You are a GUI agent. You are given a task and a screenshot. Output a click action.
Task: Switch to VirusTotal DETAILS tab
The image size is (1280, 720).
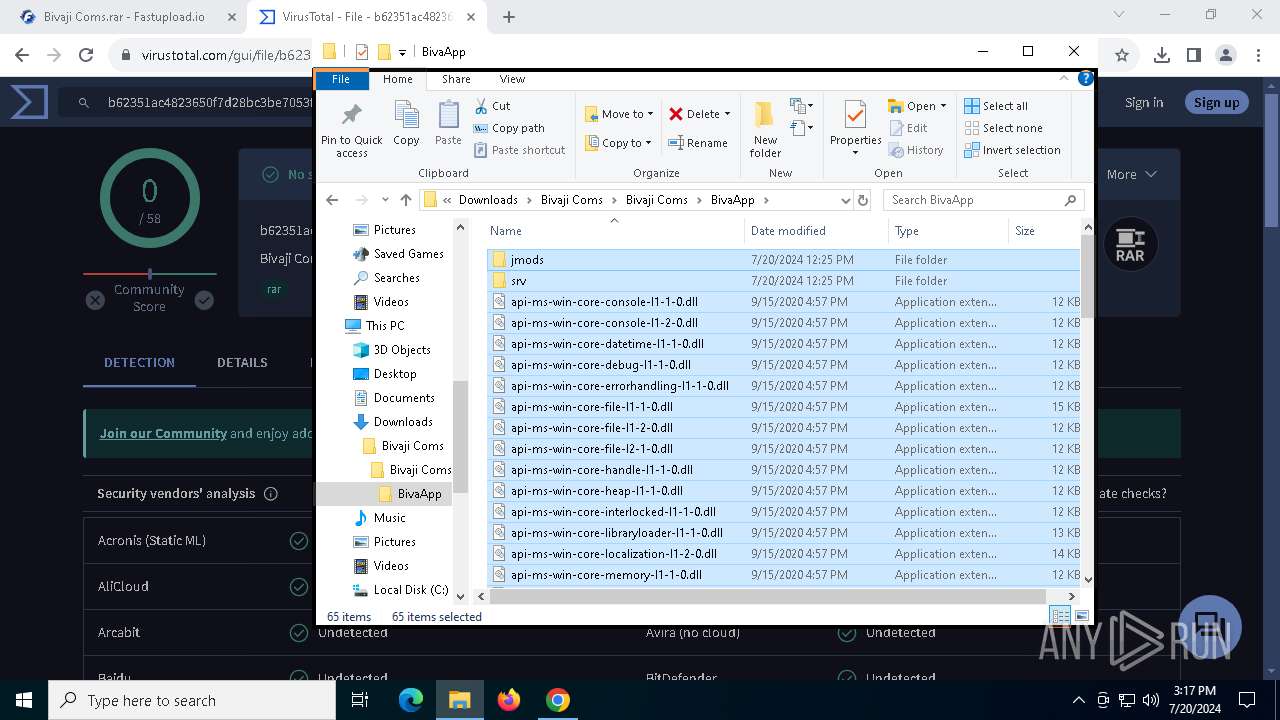click(242, 363)
